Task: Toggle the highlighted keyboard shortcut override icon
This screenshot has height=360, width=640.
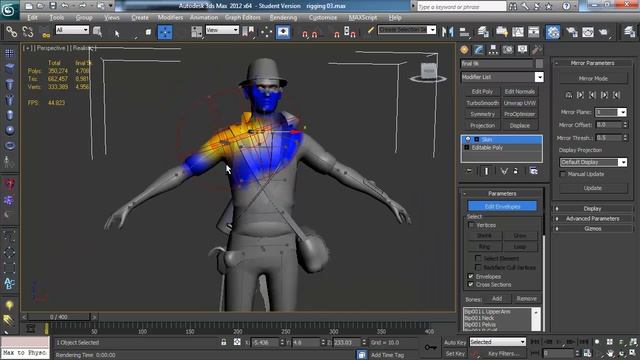Action: point(283,32)
